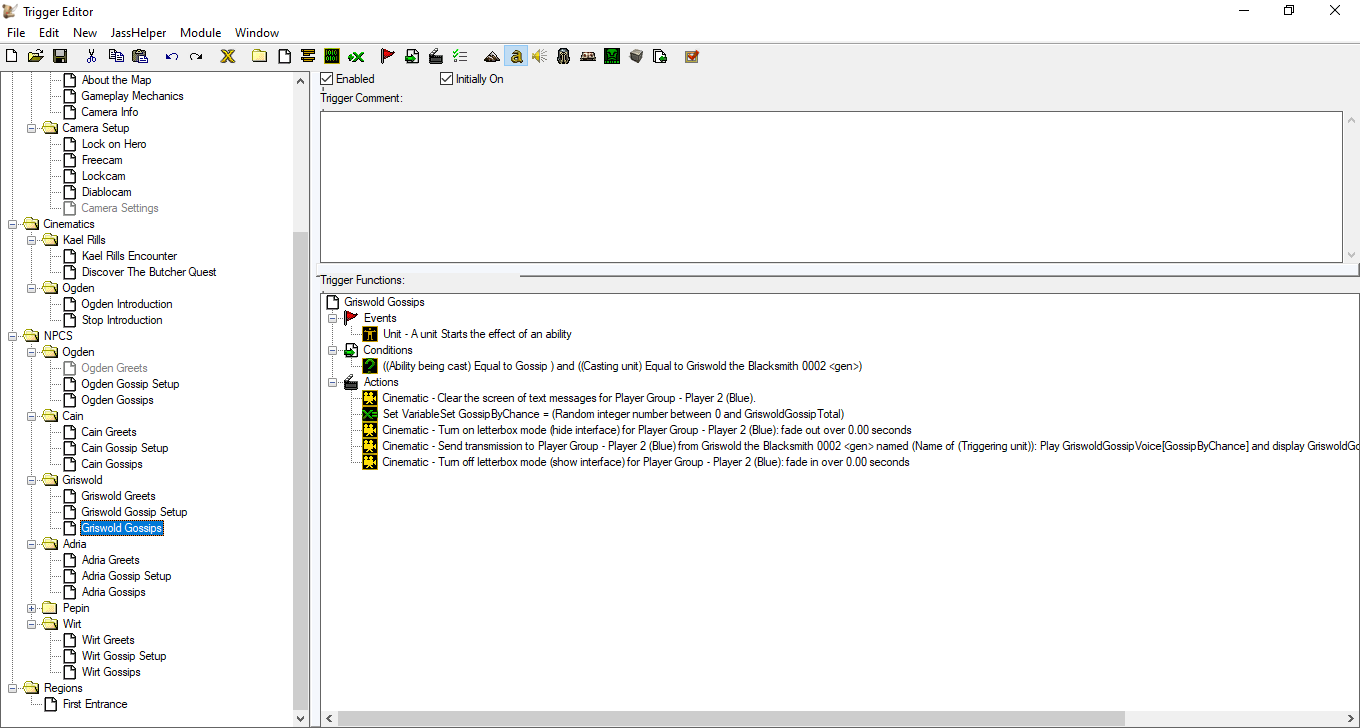Click inside the Trigger Comment text area
The image size is (1360, 728).
(831, 186)
